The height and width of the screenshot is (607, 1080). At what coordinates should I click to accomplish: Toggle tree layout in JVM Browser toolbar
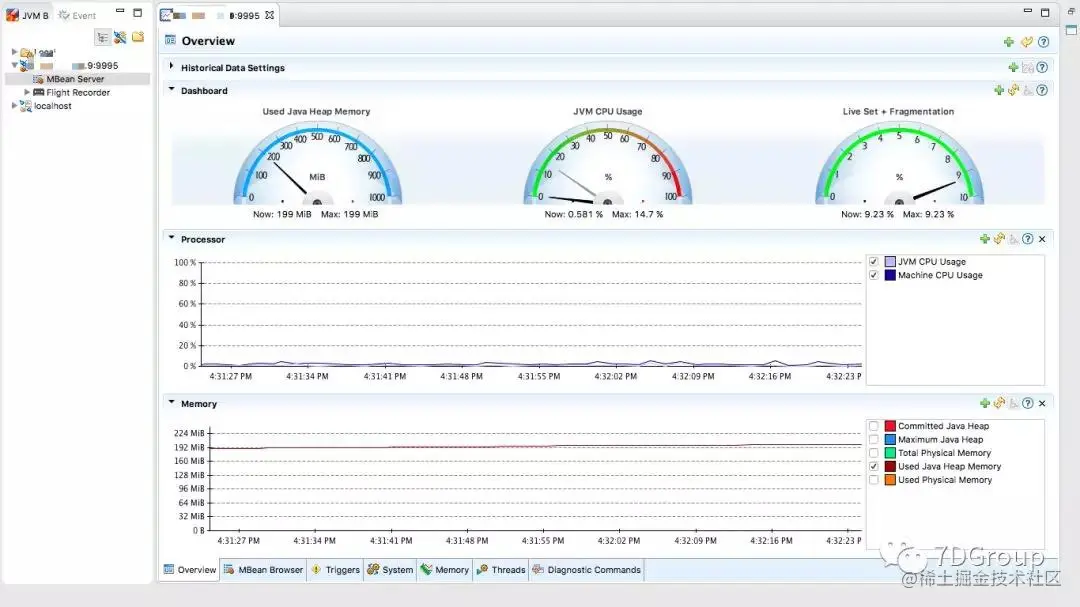[x=103, y=38]
